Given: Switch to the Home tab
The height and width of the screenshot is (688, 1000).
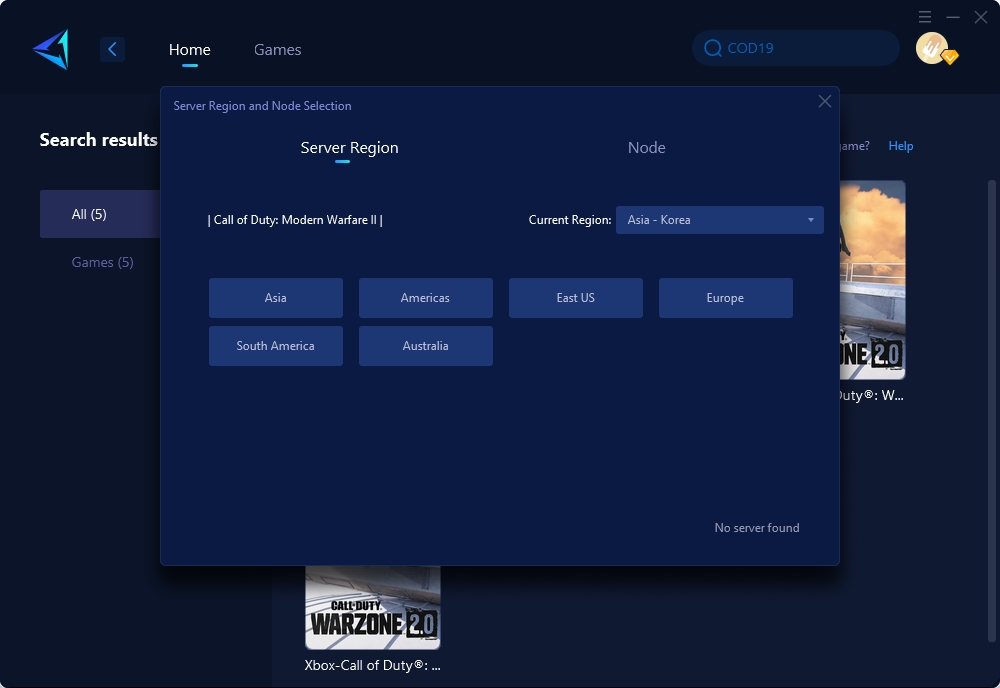Looking at the screenshot, I should pos(189,50).
